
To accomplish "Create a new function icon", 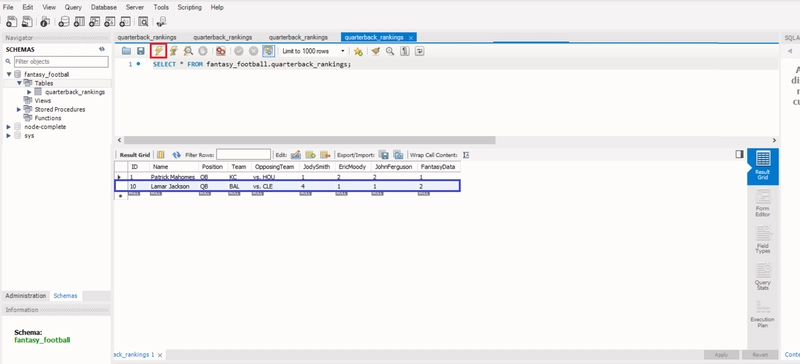I will 125,21.
